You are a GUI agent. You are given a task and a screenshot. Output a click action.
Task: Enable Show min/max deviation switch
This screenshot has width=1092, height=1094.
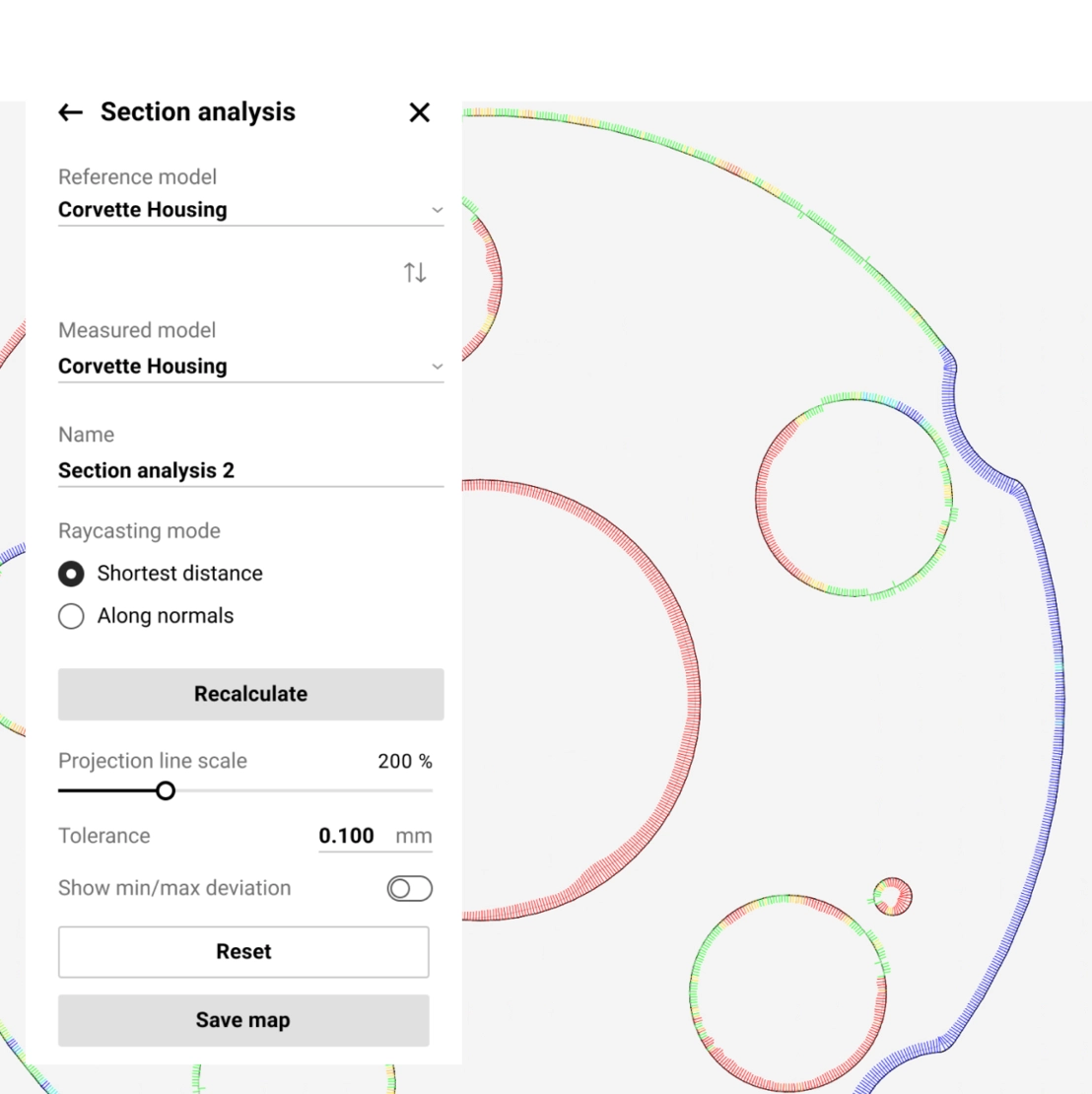[409, 888]
